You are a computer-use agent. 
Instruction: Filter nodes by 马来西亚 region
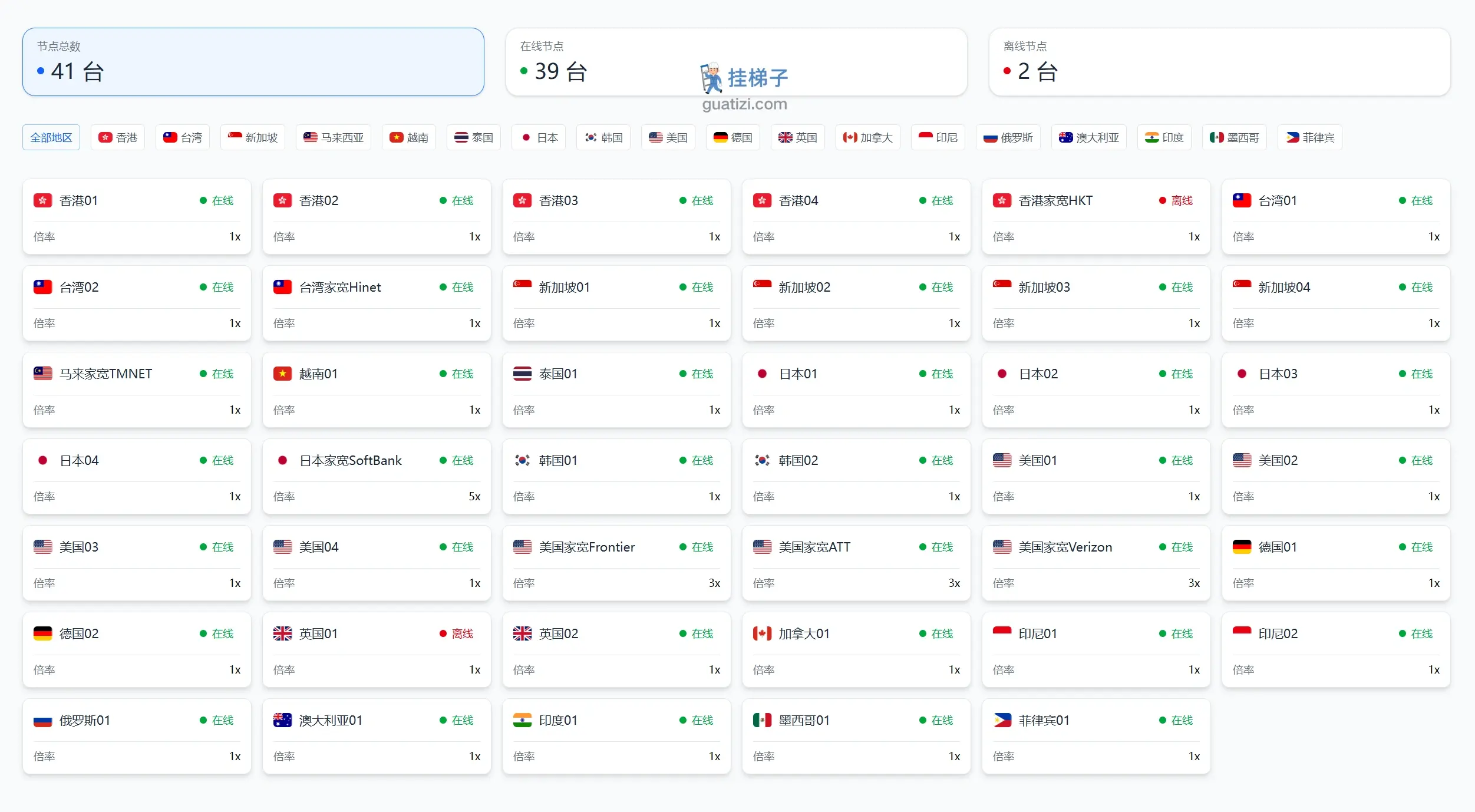pos(334,138)
